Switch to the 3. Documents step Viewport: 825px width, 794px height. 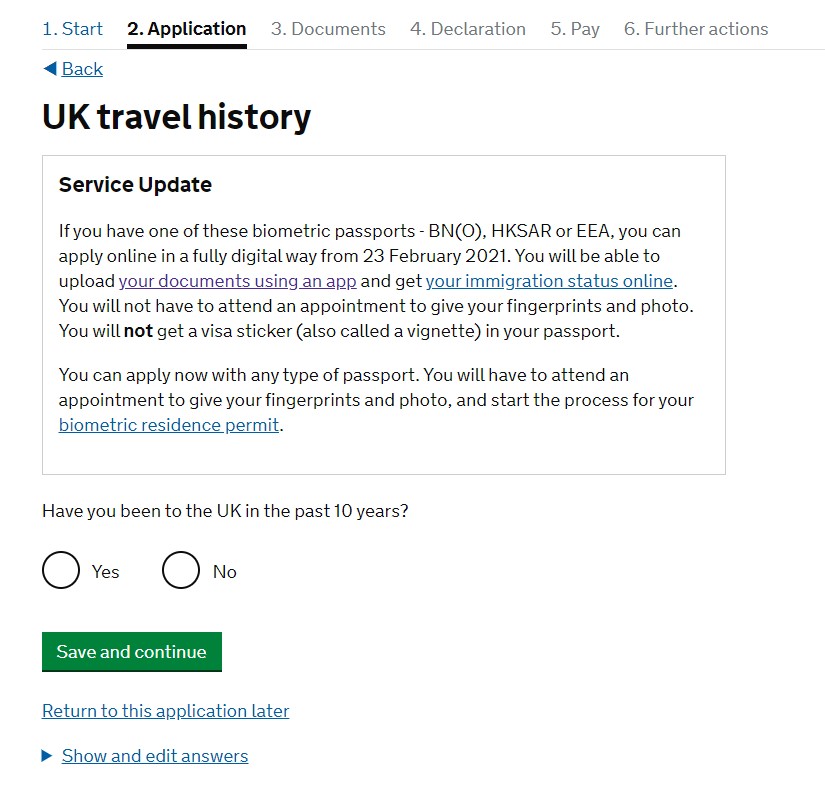[328, 29]
